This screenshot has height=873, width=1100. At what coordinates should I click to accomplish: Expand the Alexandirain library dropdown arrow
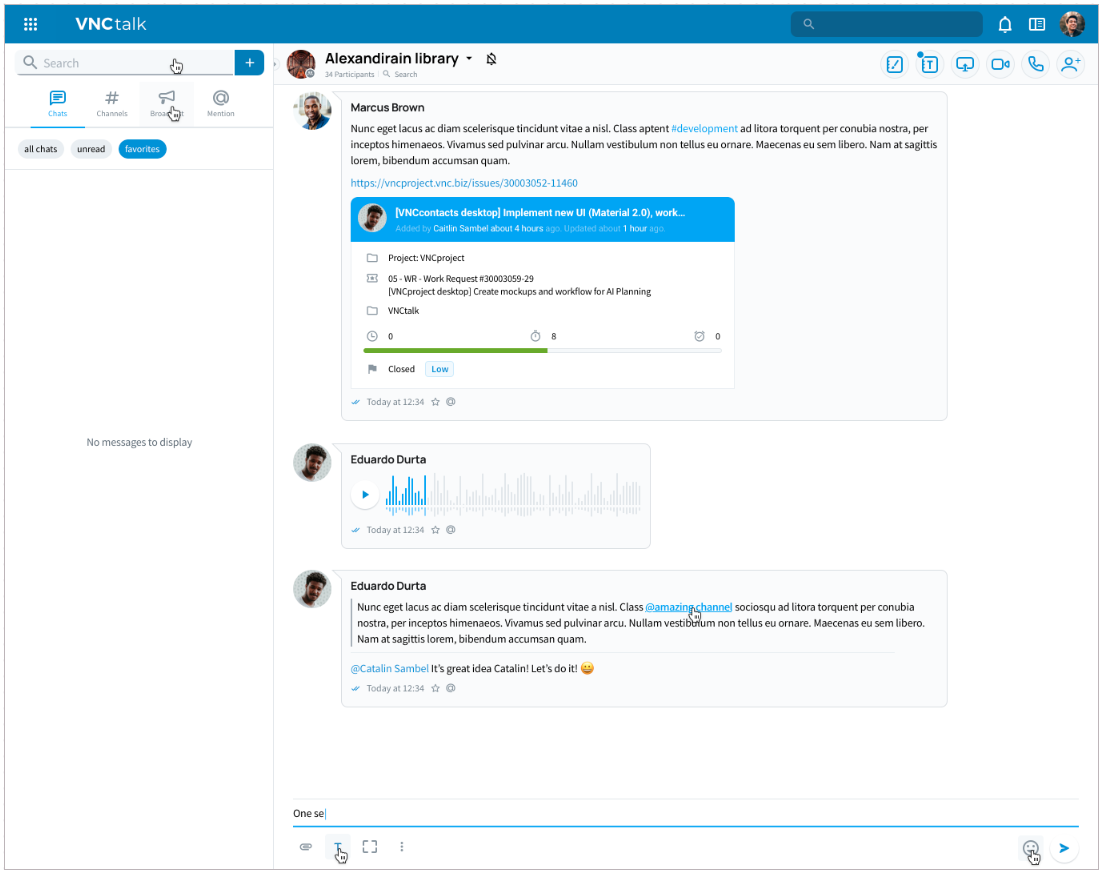click(469, 59)
